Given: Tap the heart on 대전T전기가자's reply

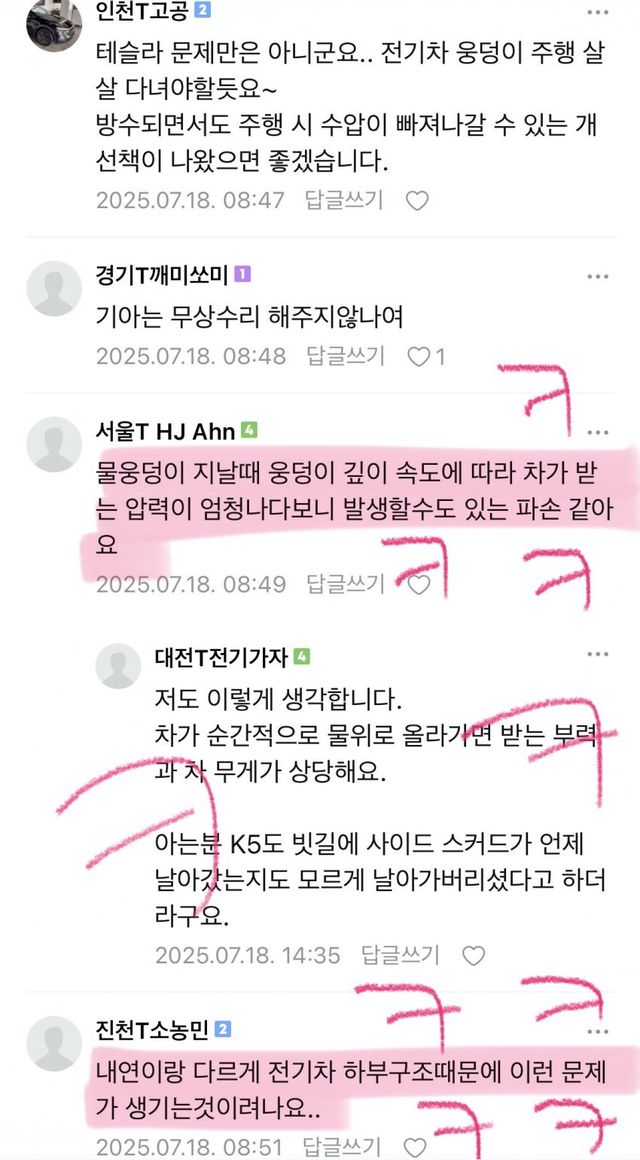Looking at the screenshot, I should coord(474,956).
